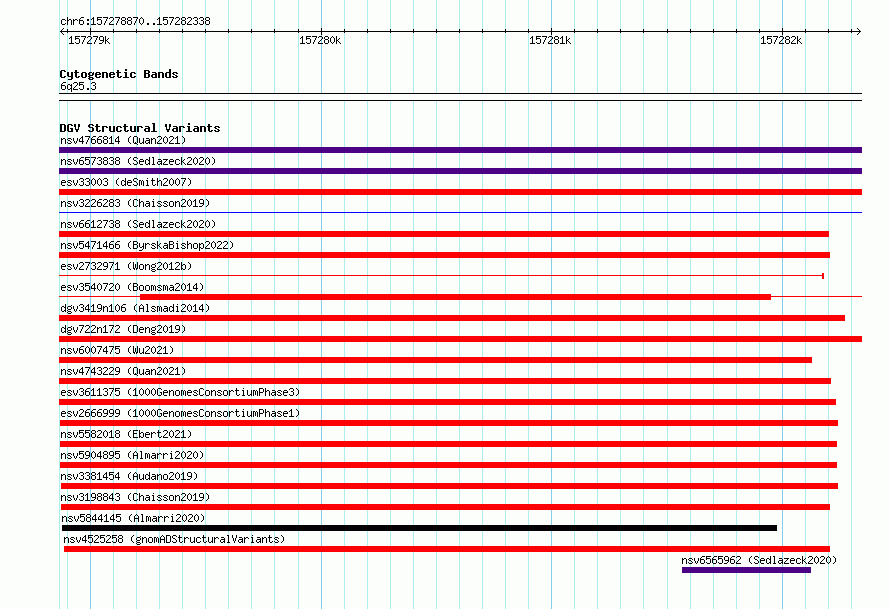Select dgv722n172 (Deng2019) label
Image resolution: width=890 pixels, height=609 pixels.
point(123,329)
